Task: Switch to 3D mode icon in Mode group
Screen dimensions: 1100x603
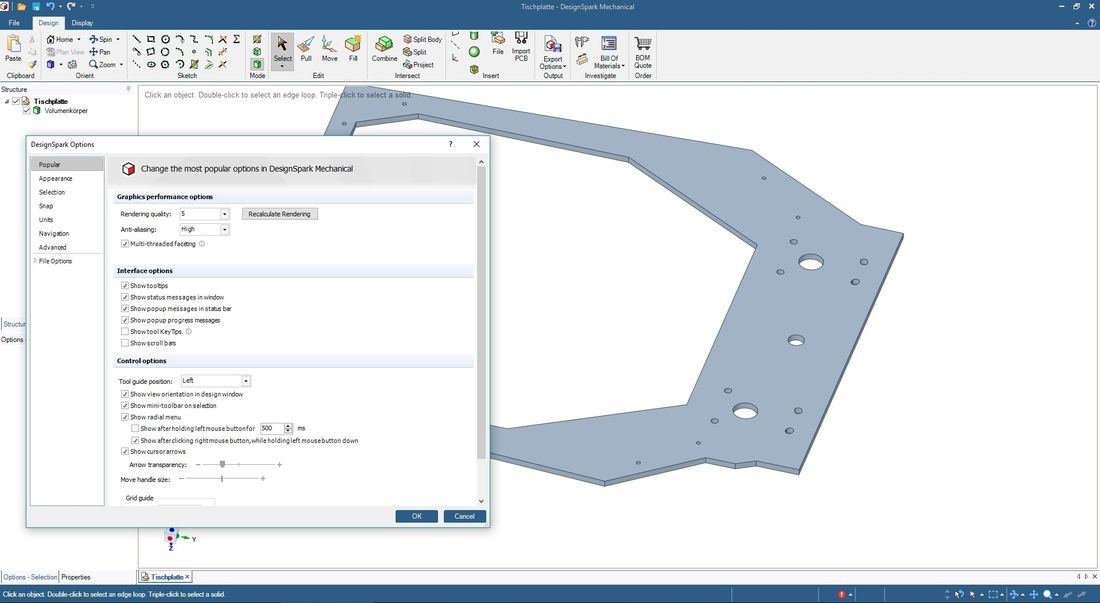Action: [x=257, y=65]
